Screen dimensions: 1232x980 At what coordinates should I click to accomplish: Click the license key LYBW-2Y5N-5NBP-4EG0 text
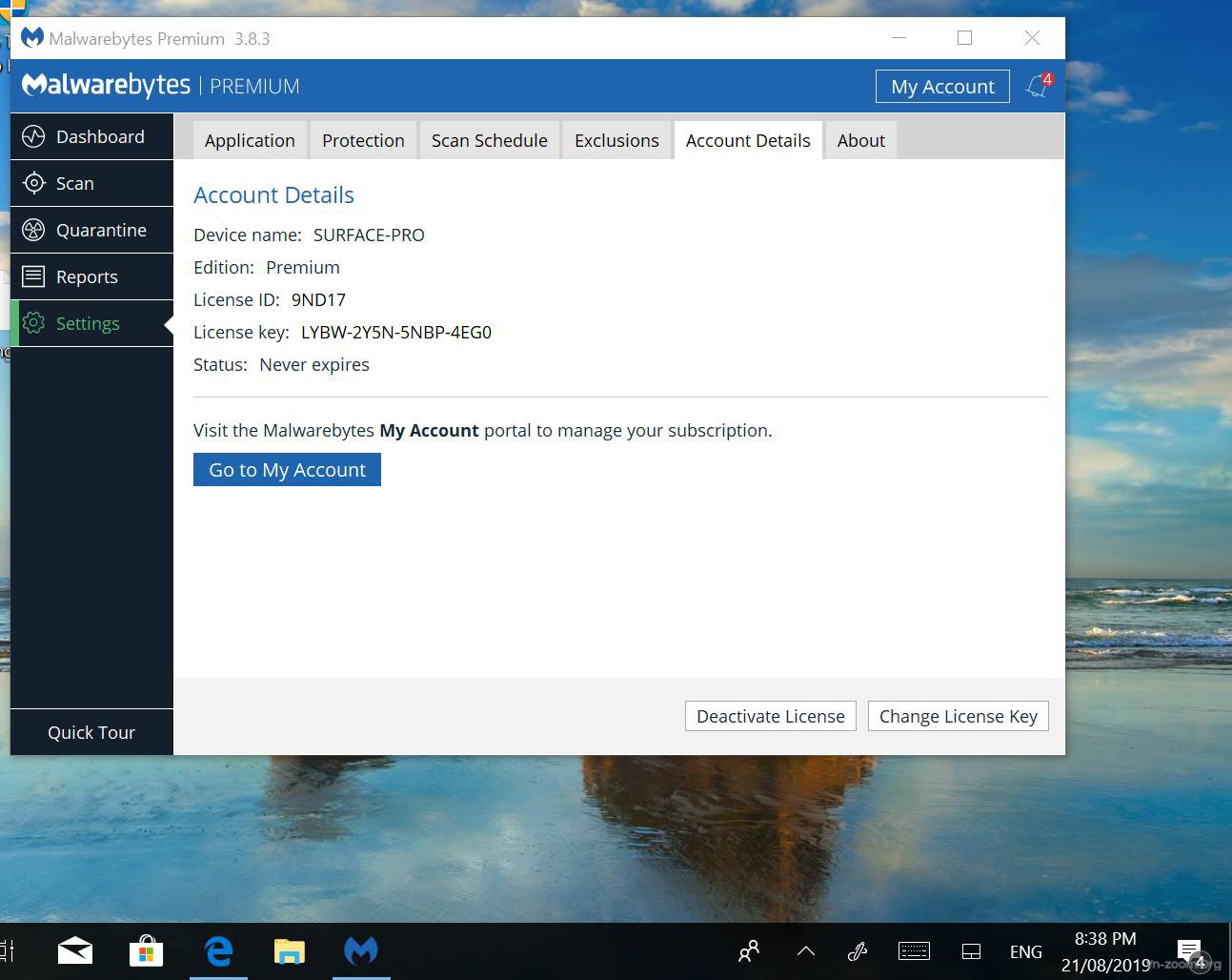[396, 332]
